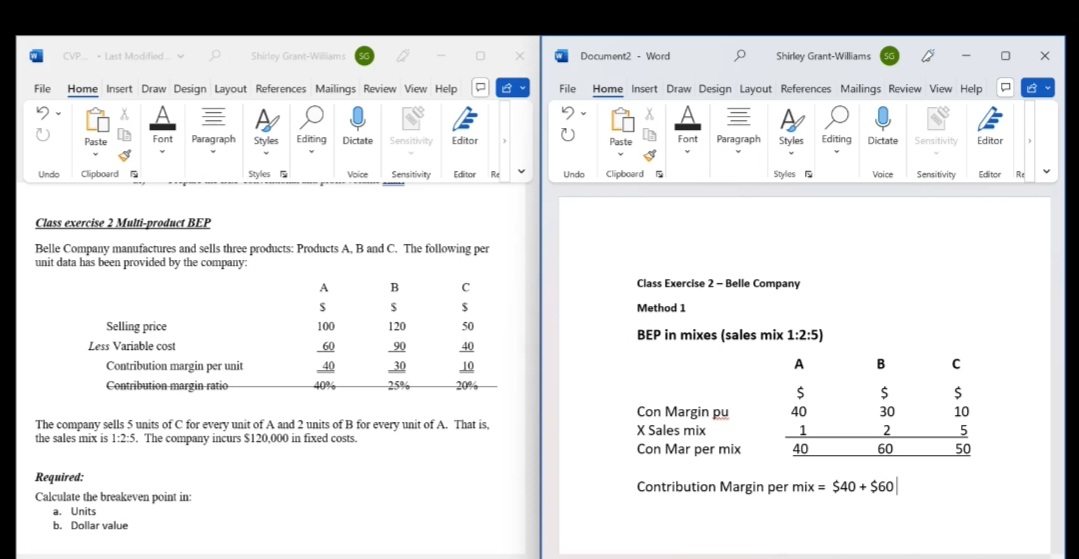Open Paragraph group in CVP window
The image size is (1079, 559).
tap(213, 127)
